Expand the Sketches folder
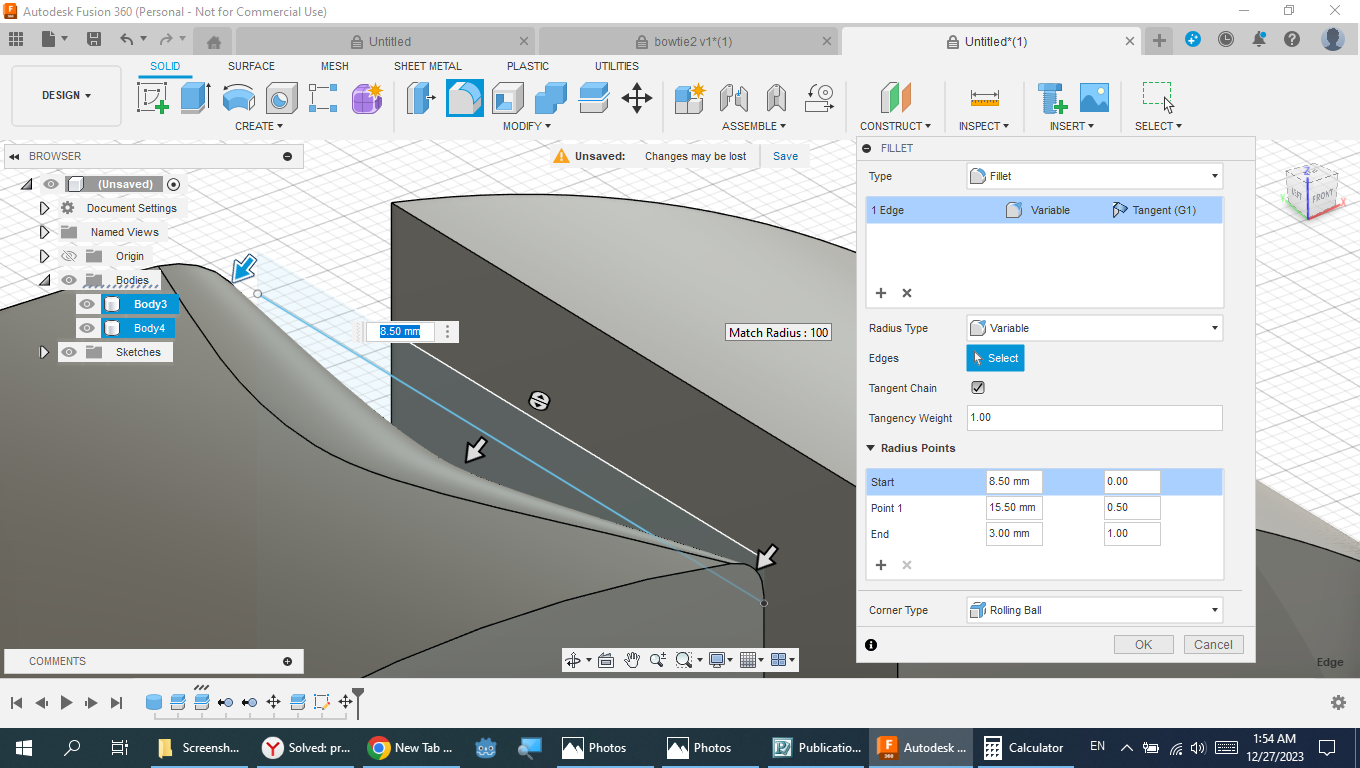 click(x=44, y=351)
